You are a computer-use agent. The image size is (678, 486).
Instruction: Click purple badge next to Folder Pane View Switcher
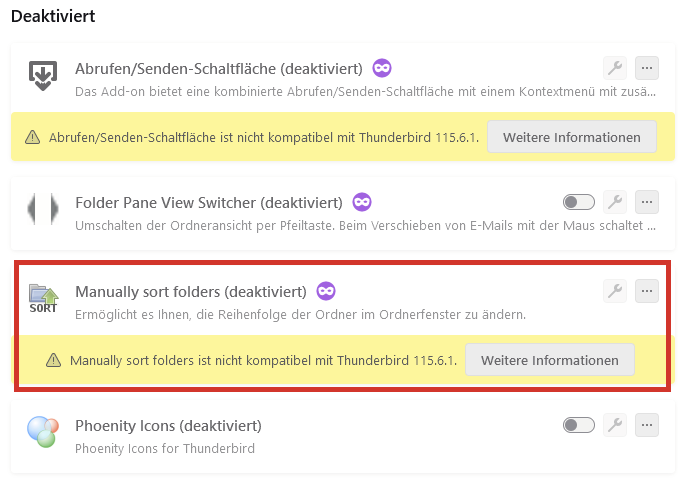[362, 202]
